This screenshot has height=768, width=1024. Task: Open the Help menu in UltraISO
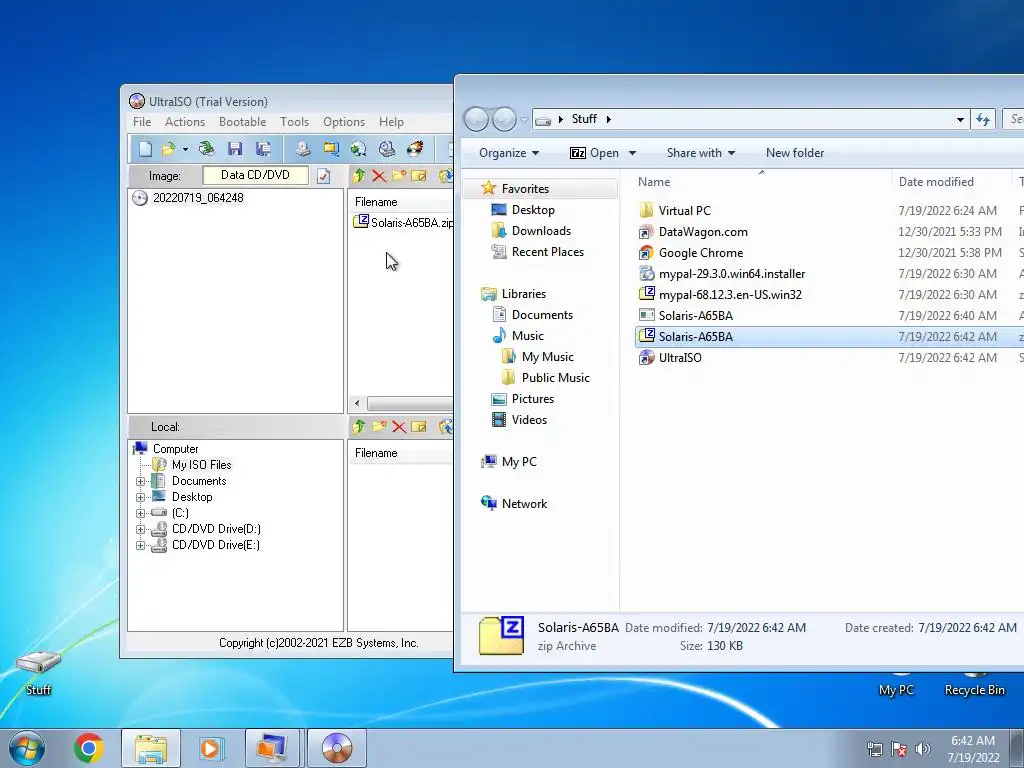391,122
